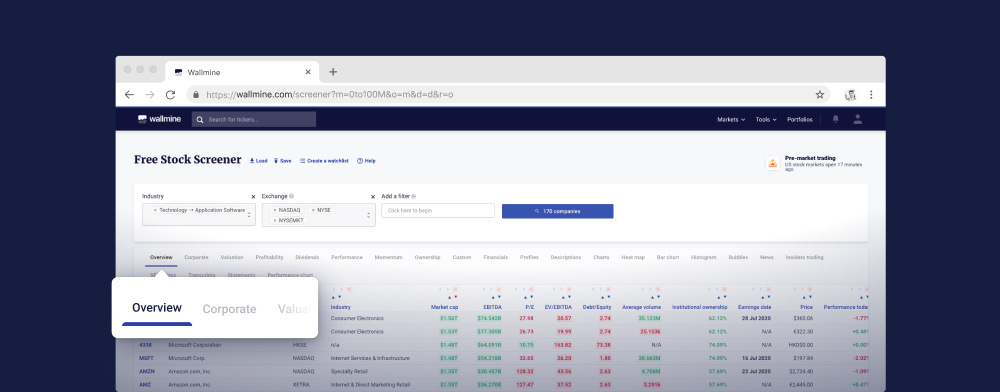Open the Insiders trading tab
This screenshot has height=392, width=1000.
click(x=804, y=258)
